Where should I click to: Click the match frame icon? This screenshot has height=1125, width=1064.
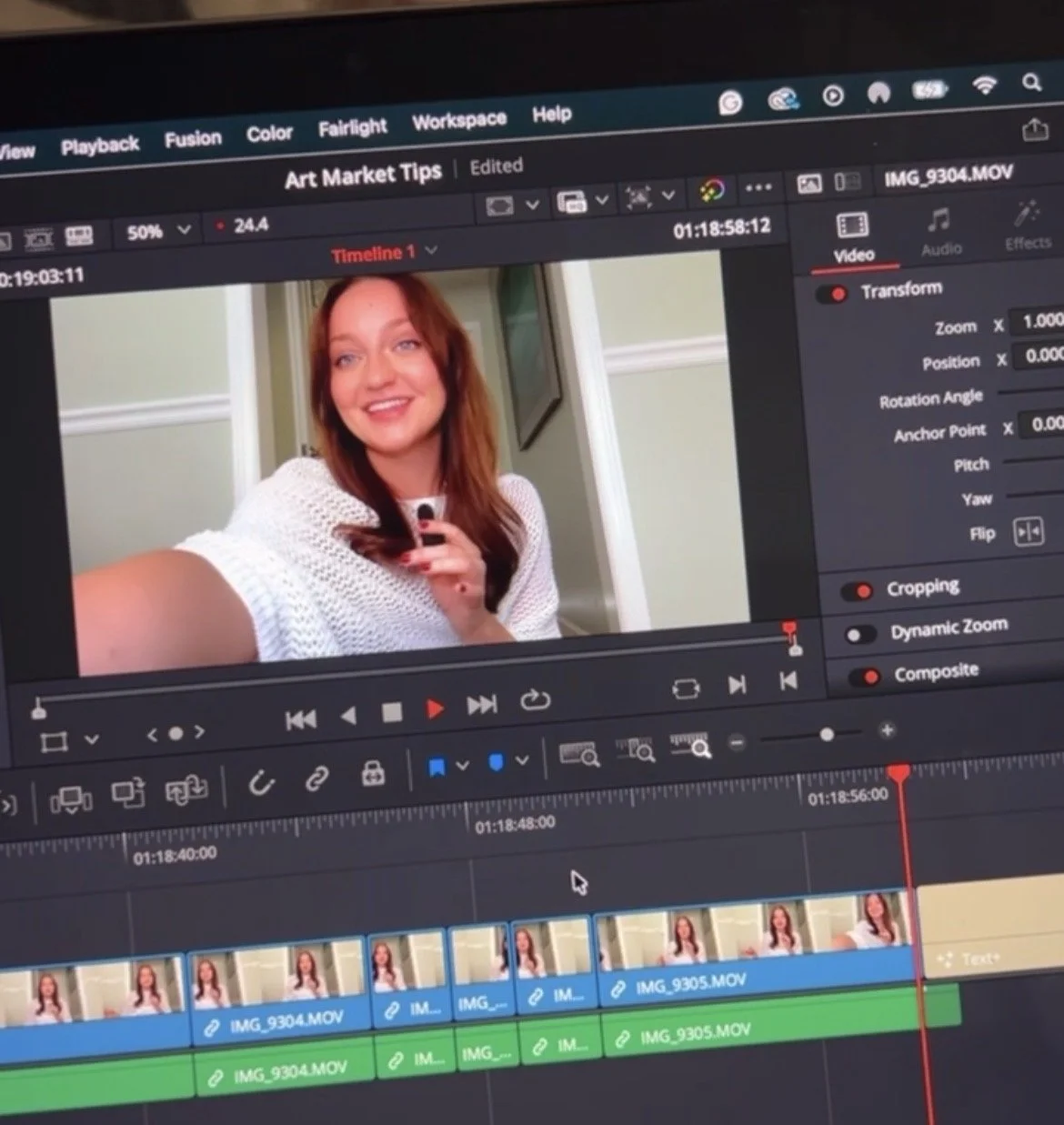click(x=686, y=688)
